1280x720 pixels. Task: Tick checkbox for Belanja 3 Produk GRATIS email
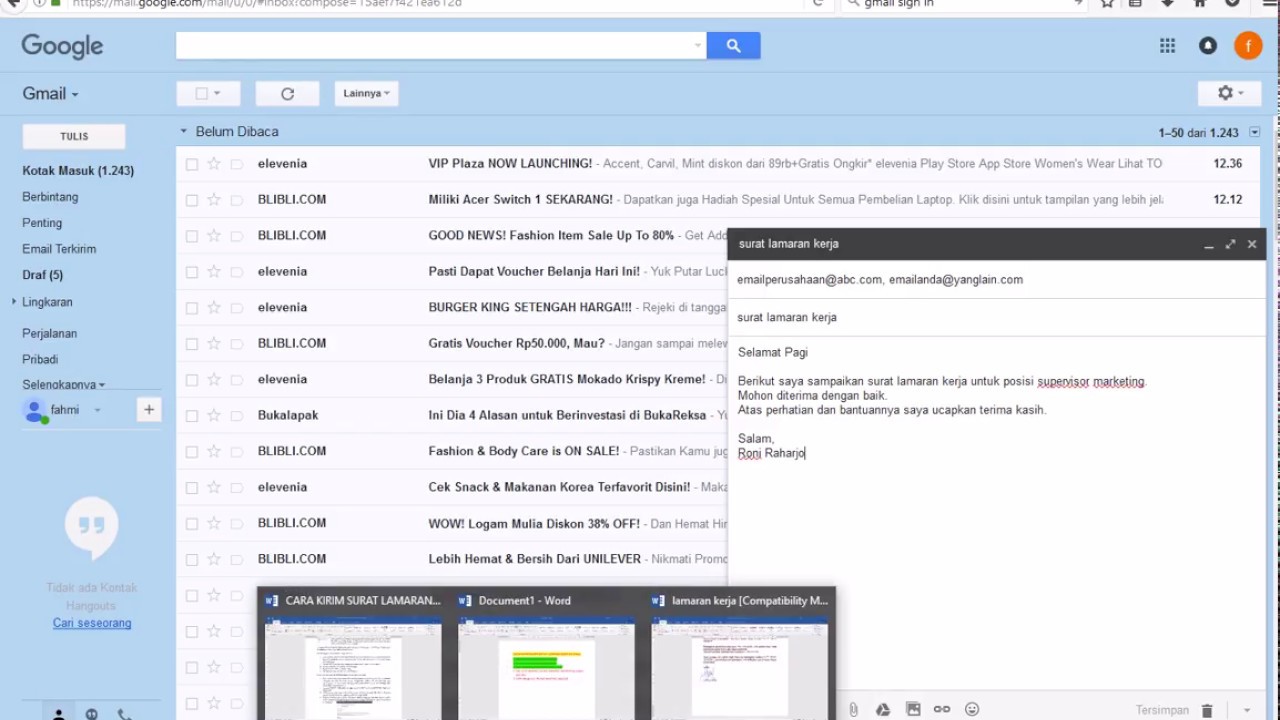point(191,380)
